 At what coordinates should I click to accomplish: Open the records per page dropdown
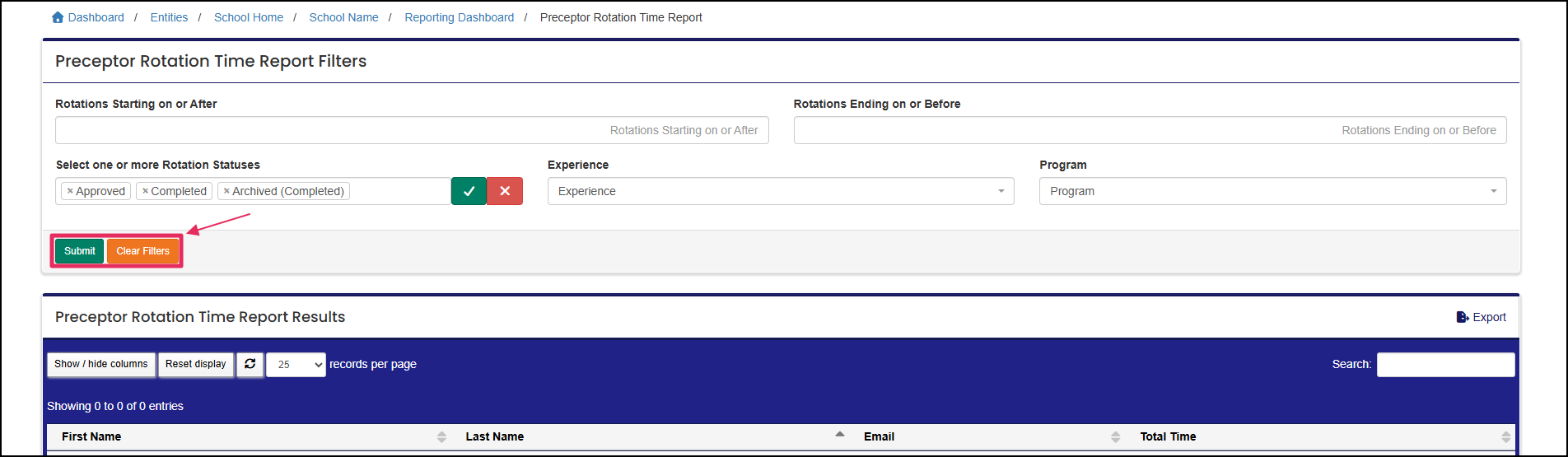click(296, 364)
